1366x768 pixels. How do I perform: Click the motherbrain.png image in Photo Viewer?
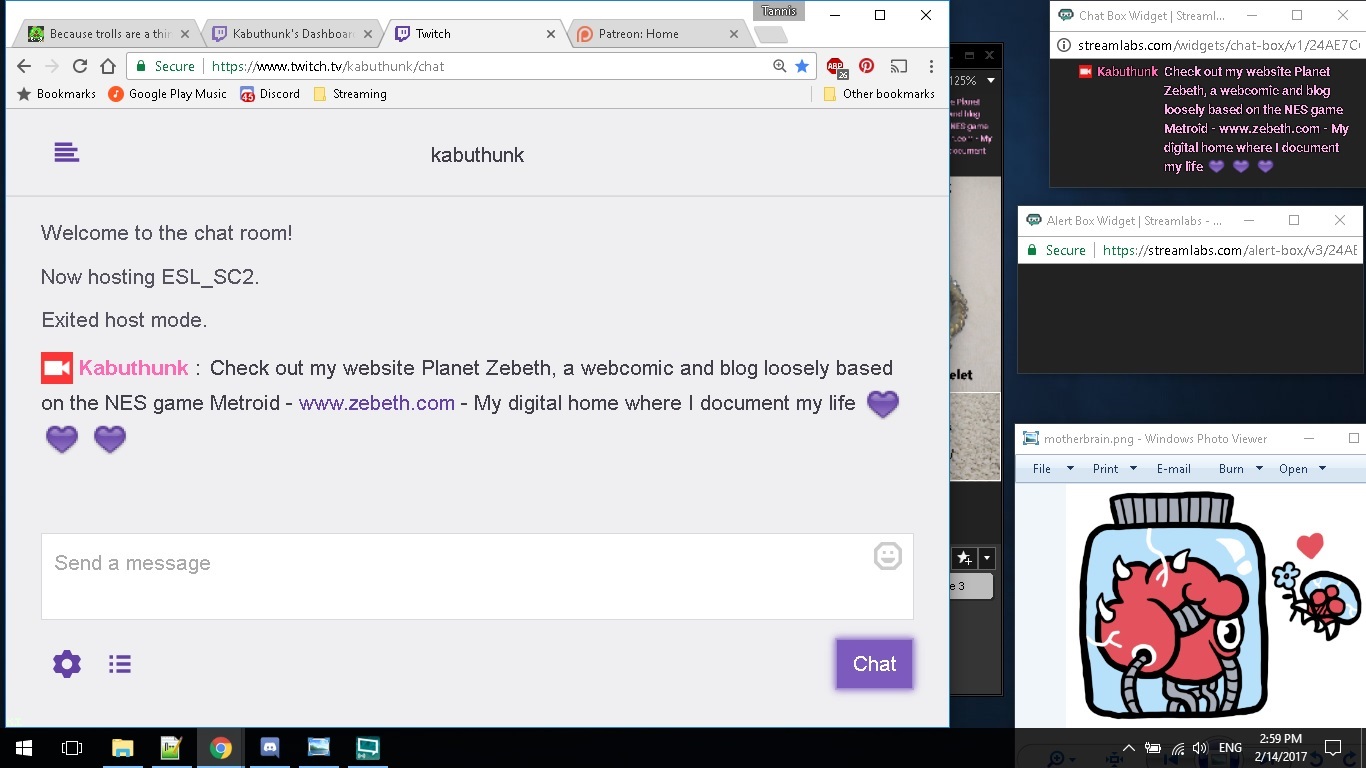[x=1215, y=607]
